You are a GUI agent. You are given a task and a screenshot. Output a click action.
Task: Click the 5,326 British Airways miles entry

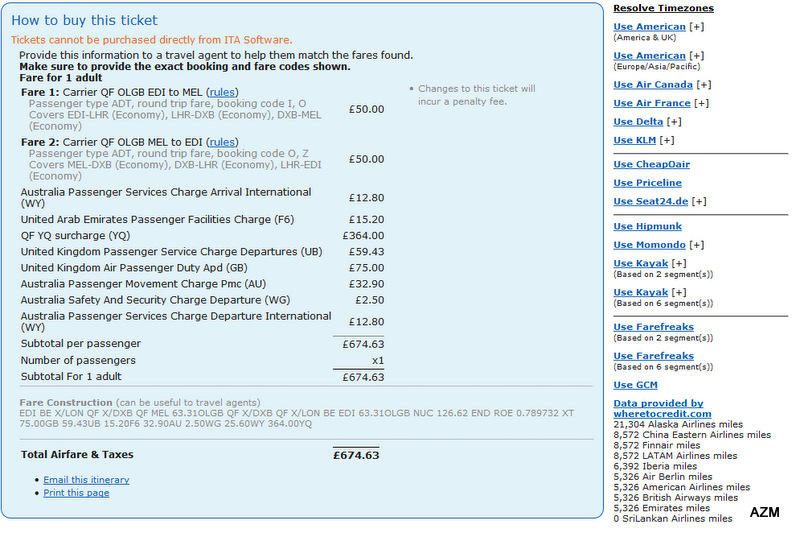click(676, 497)
